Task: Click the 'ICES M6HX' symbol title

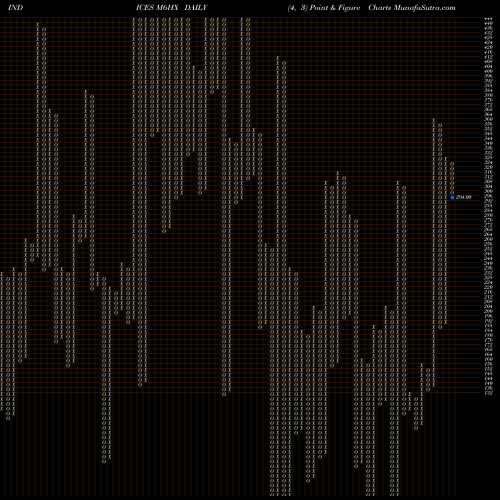Action: [157, 8]
